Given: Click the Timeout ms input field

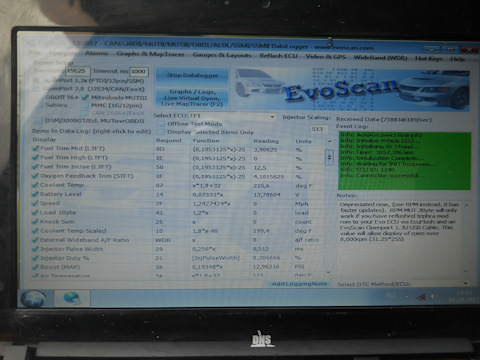Looking at the screenshot, I should [x=139, y=71].
